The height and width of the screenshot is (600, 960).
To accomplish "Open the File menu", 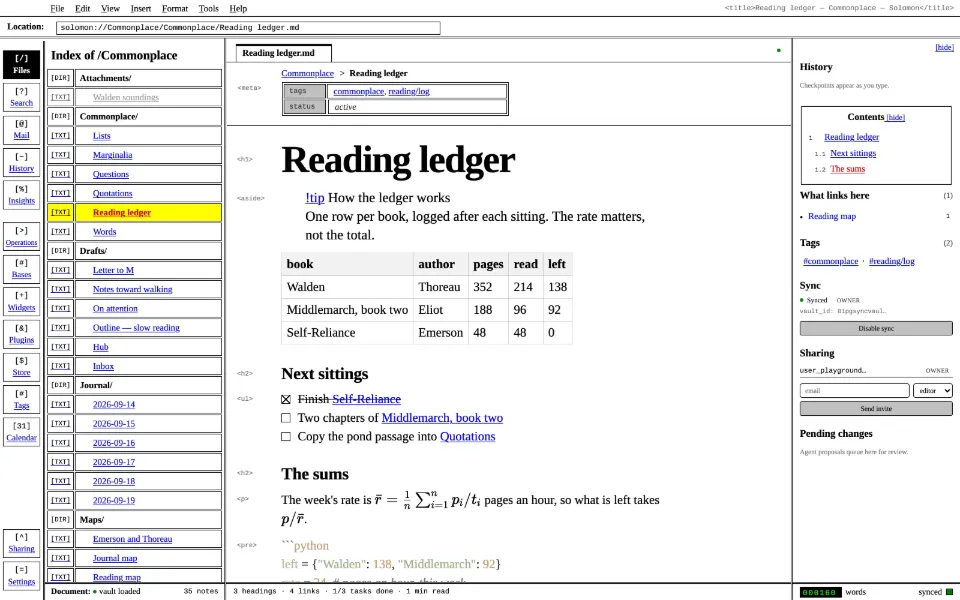I will pyautogui.click(x=57, y=9).
